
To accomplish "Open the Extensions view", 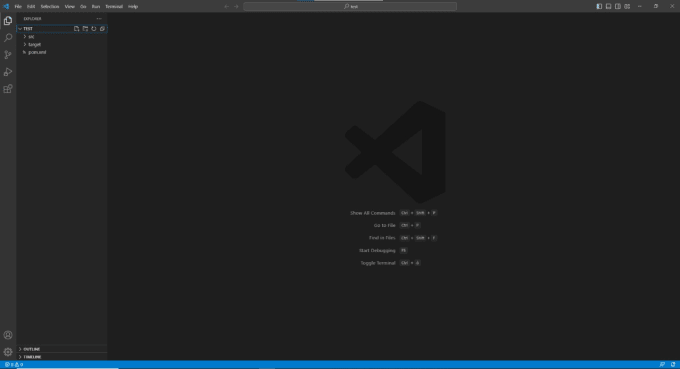I will click(x=8, y=89).
